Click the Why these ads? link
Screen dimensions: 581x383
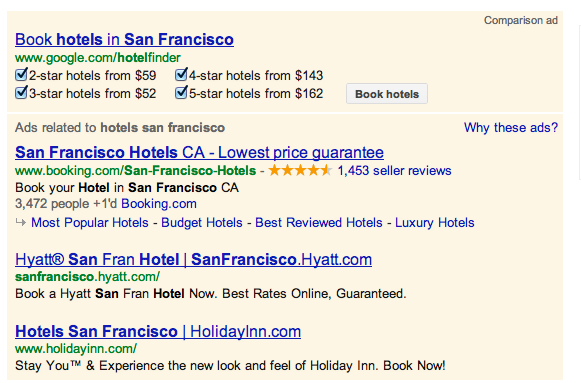click(511, 127)
